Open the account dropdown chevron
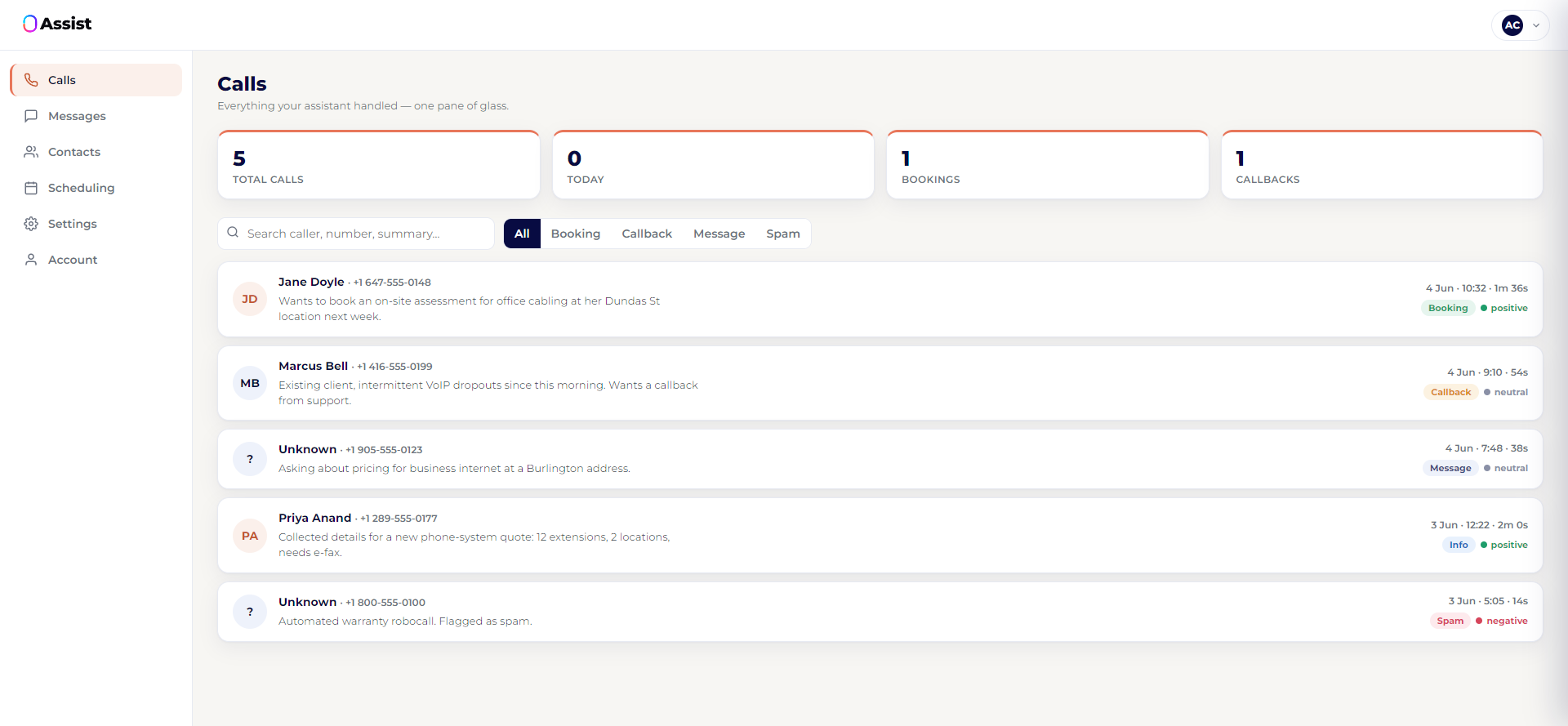Screen dimensions: 1568x726 point(1536,25)
